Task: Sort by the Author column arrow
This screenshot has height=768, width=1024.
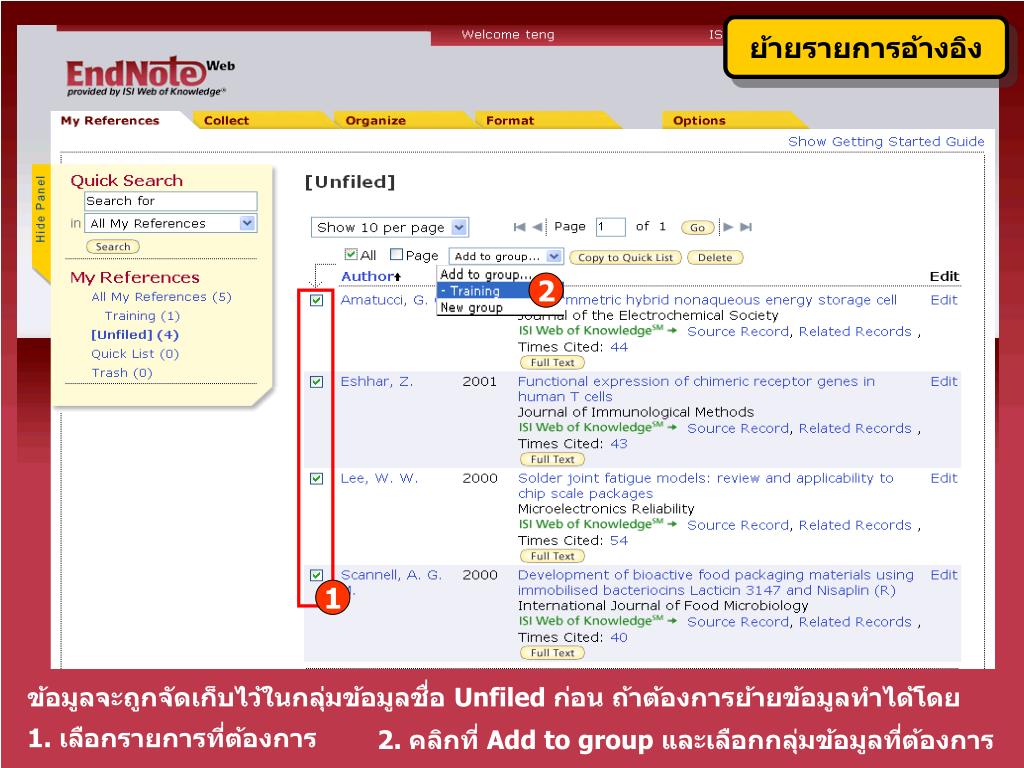Action: pos(397,278)
